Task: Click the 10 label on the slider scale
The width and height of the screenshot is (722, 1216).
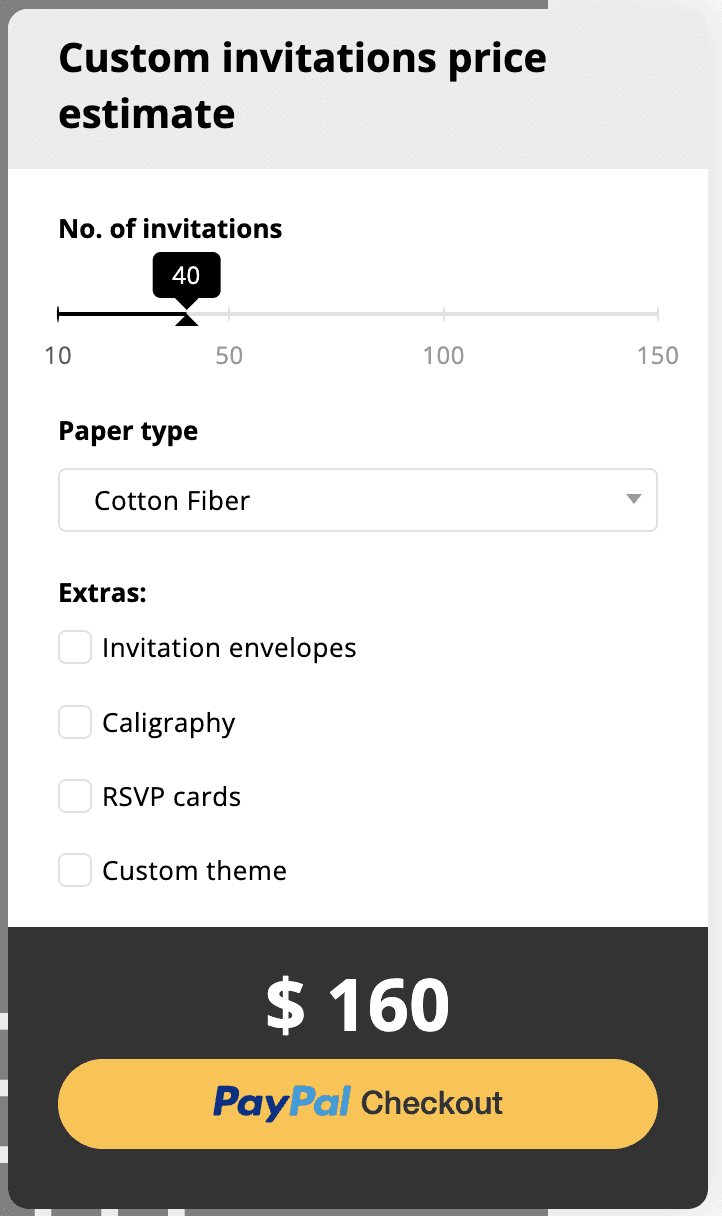Action: pos(59,355)
